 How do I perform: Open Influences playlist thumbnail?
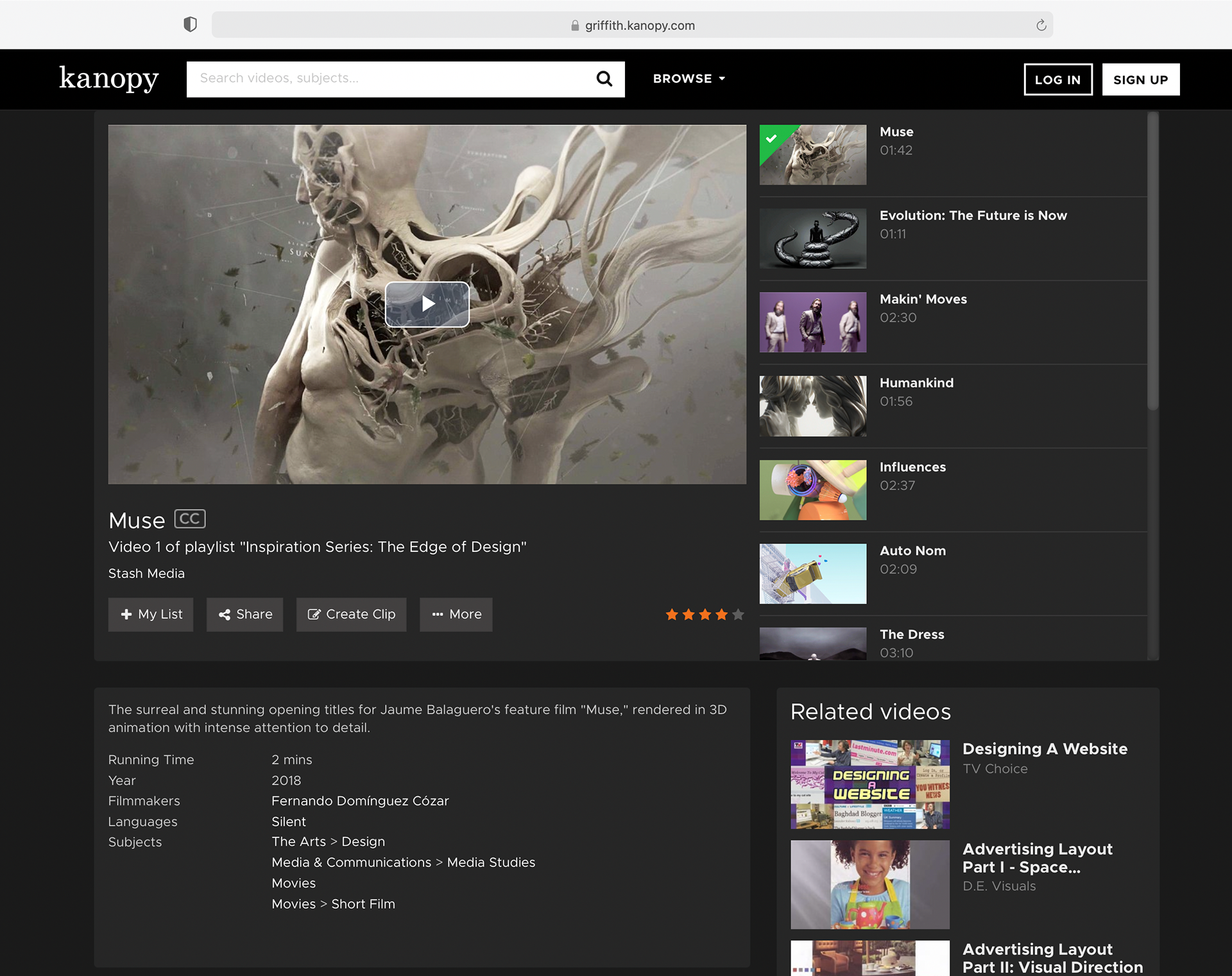point(813,490)
